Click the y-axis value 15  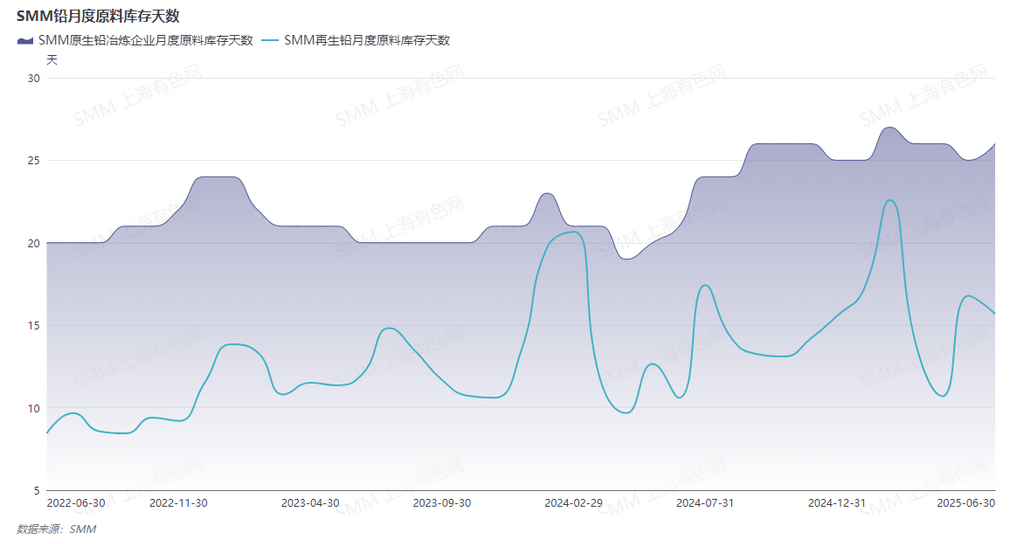33,326
